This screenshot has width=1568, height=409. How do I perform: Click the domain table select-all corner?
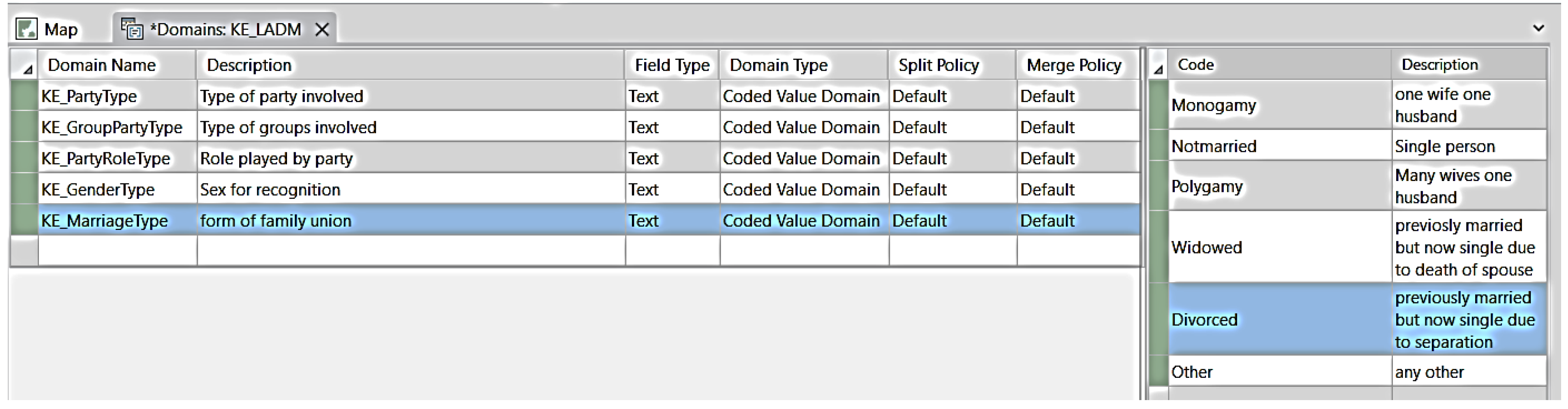point(25,66)
